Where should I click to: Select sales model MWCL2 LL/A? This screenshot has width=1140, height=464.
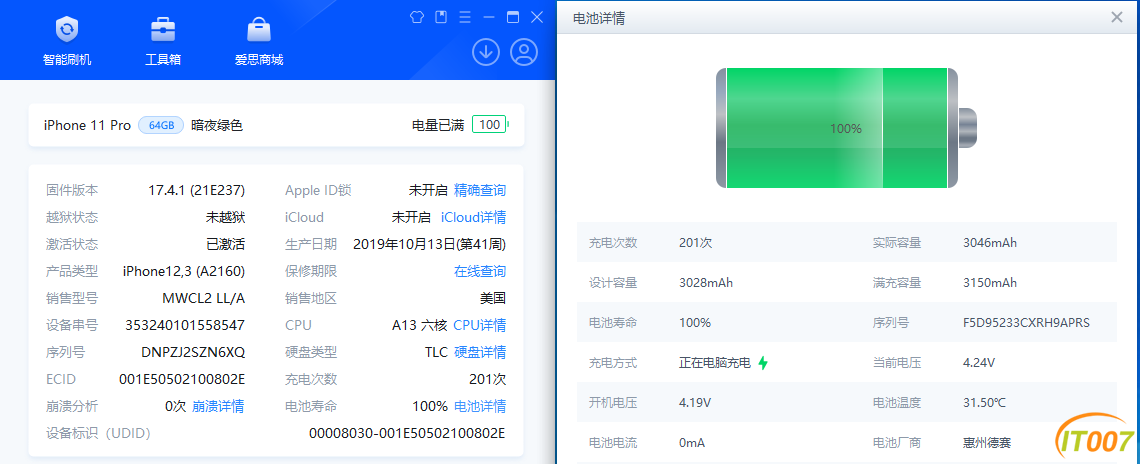204,298
